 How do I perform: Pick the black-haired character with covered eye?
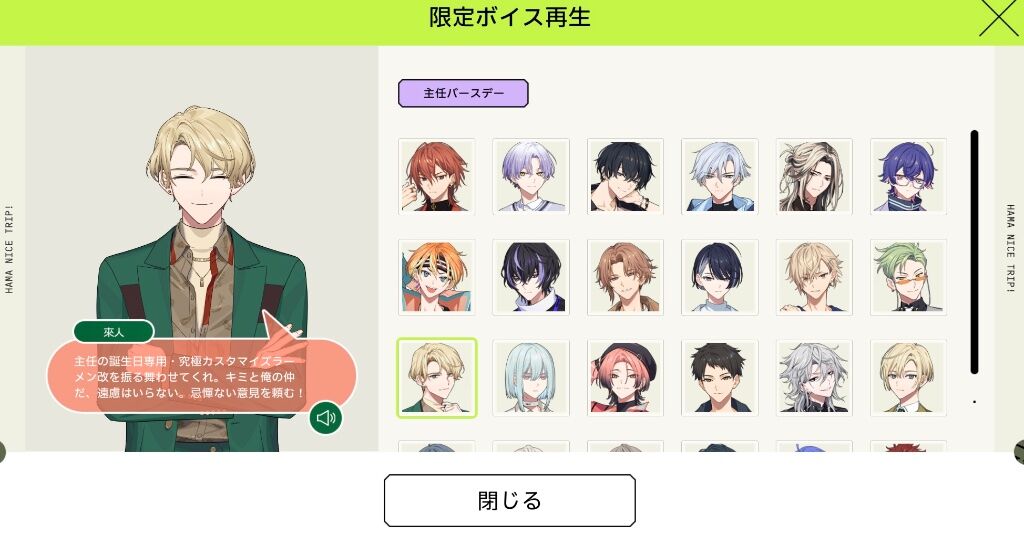626,176
